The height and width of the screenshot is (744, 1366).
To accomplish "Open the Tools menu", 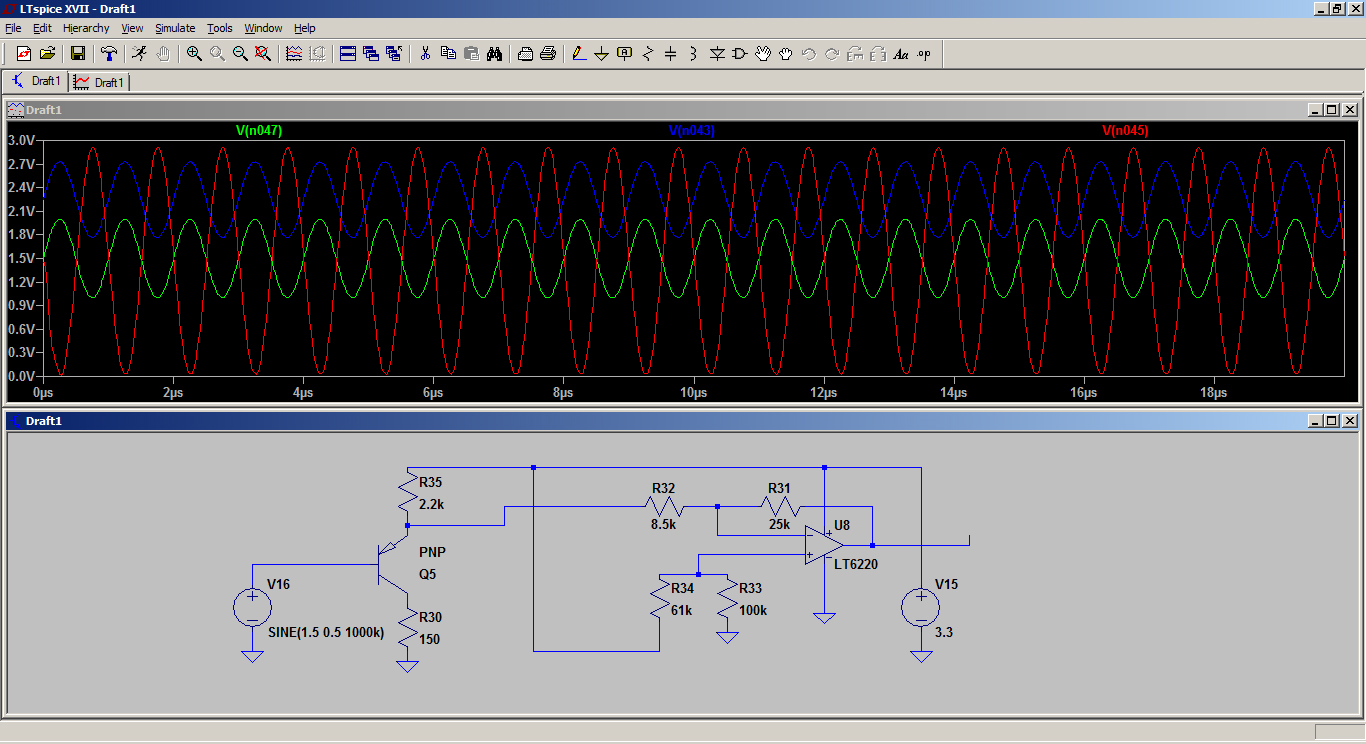I will [x=220, y=28].
